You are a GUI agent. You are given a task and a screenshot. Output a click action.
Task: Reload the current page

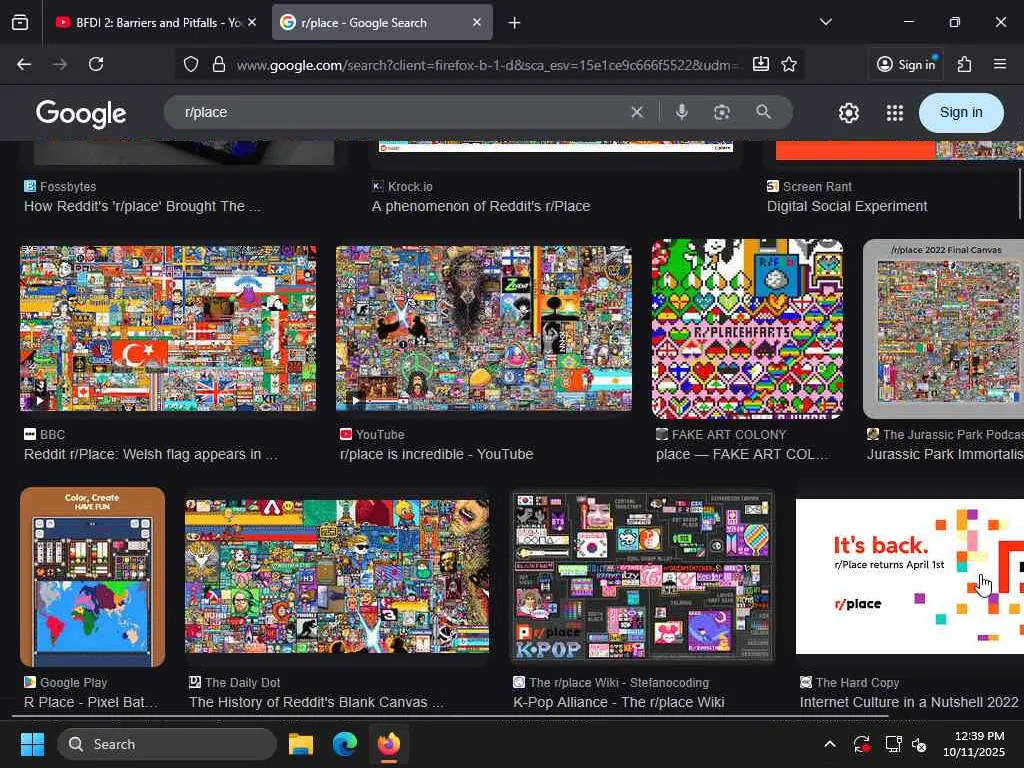pyautogui.click(x=96, y=64)
